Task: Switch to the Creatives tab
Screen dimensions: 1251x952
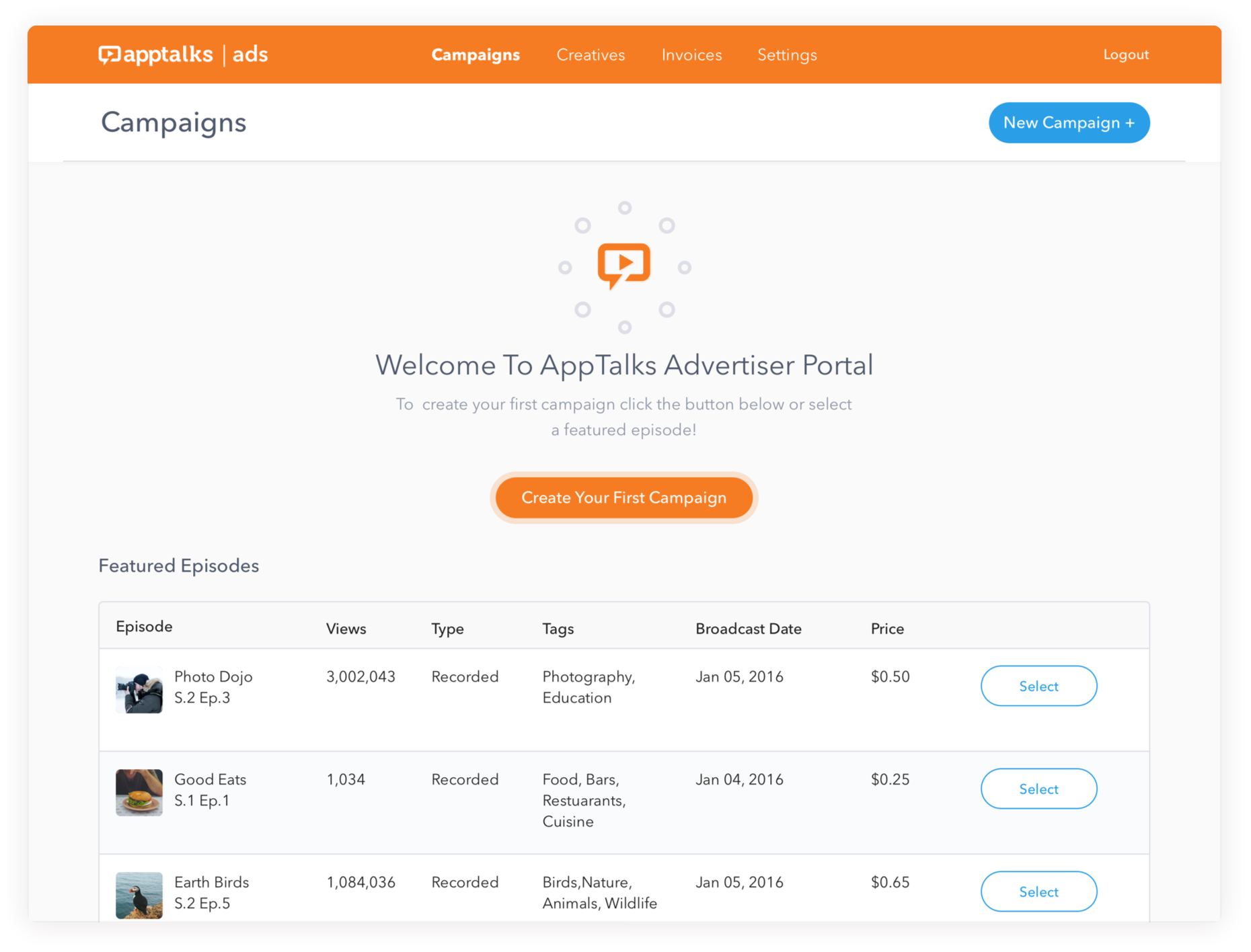Action: 591,54
